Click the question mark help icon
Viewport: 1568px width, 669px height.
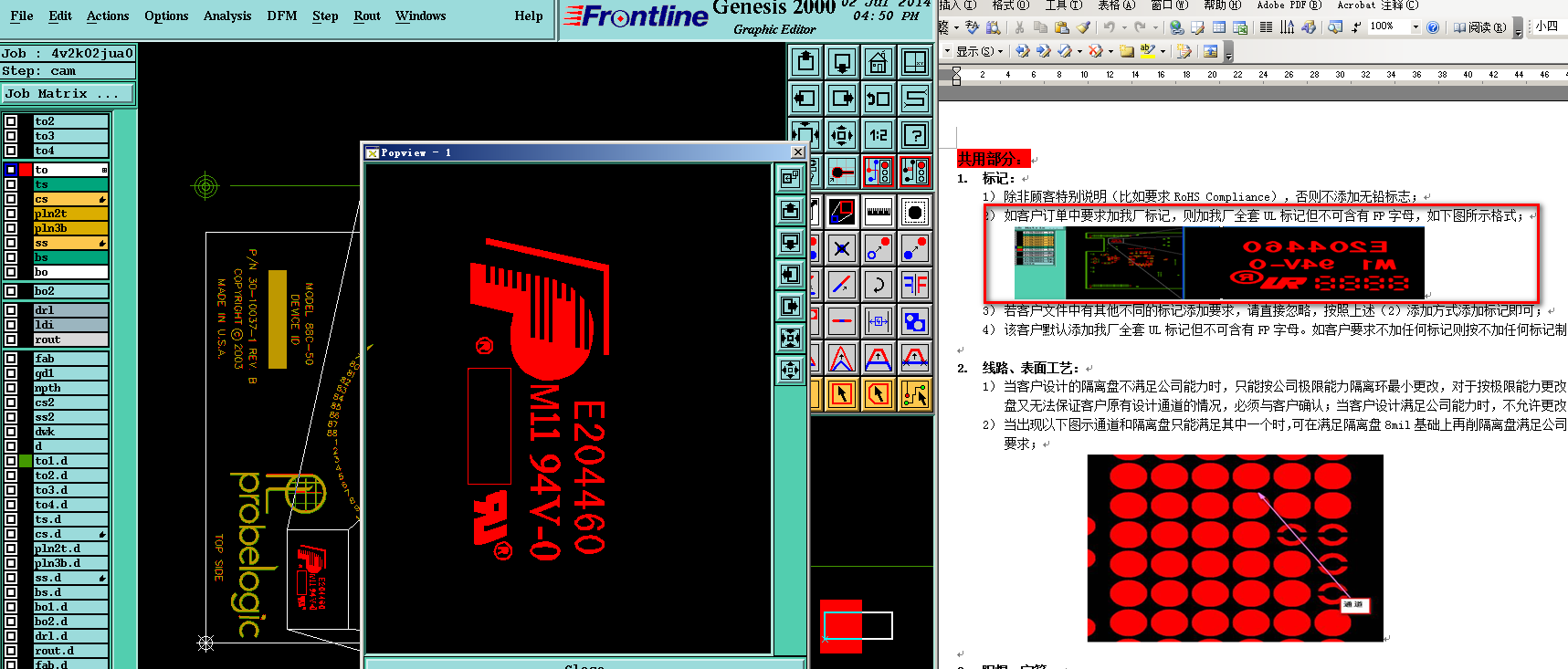pyautogui.click(x=915, y=135)
